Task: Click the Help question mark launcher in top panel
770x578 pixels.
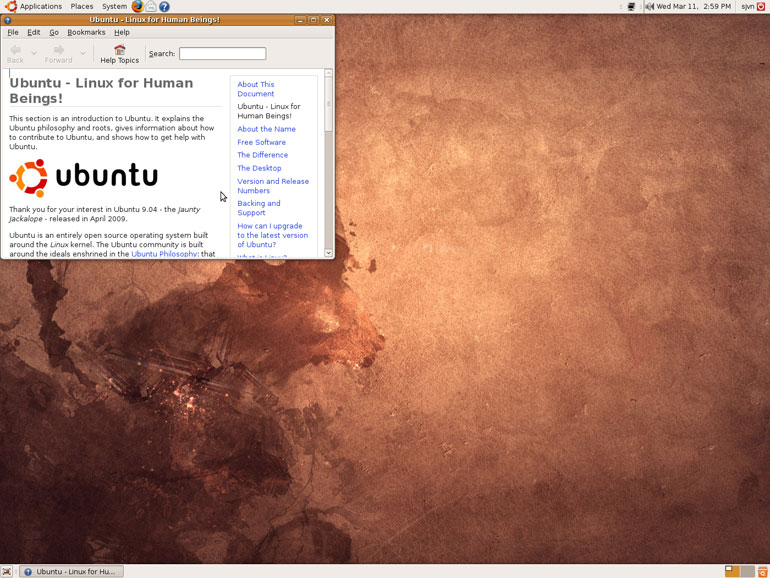Action: coord(165,6)
